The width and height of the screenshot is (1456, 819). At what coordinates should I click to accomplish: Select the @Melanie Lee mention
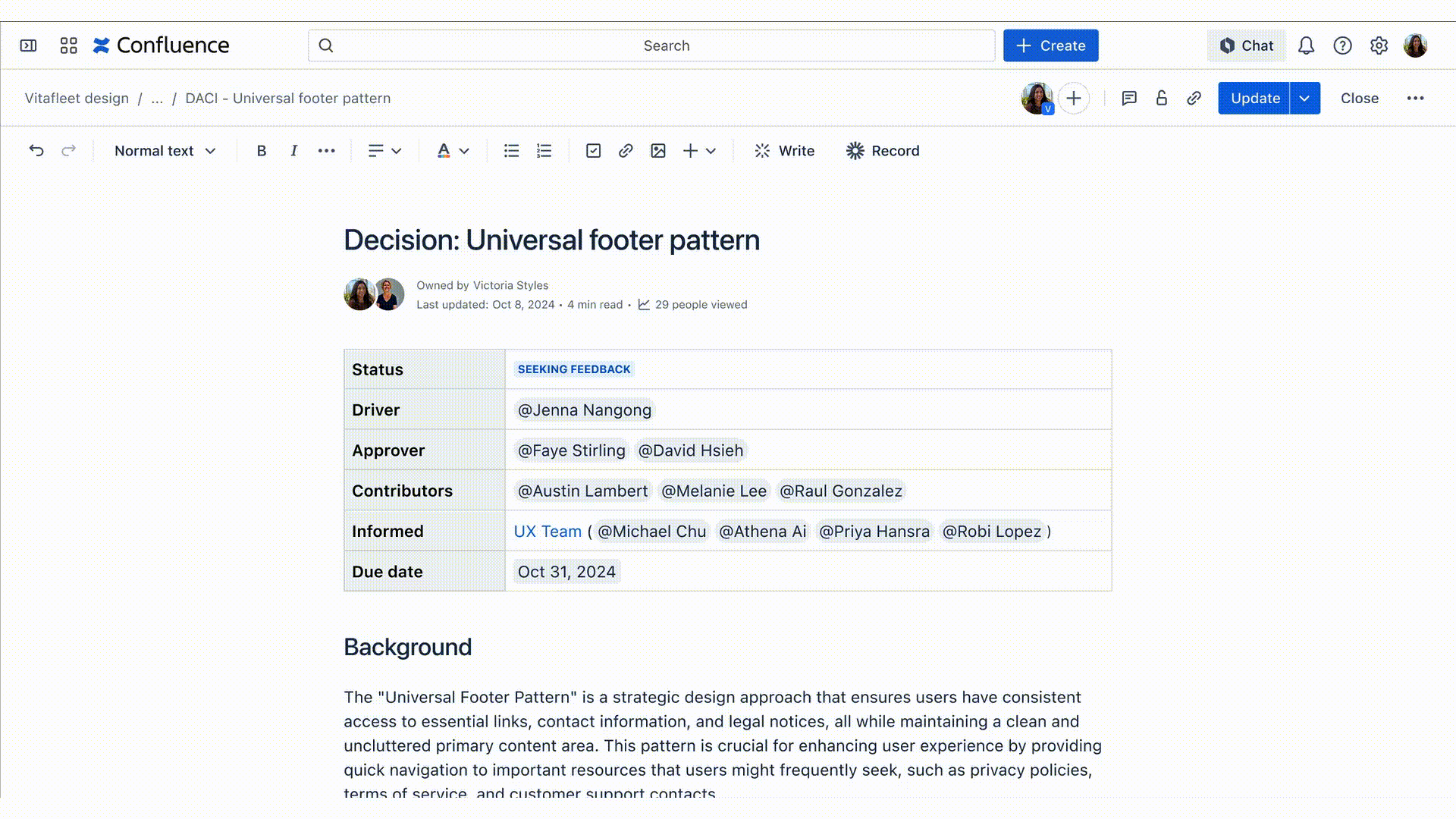pos(714,491)
